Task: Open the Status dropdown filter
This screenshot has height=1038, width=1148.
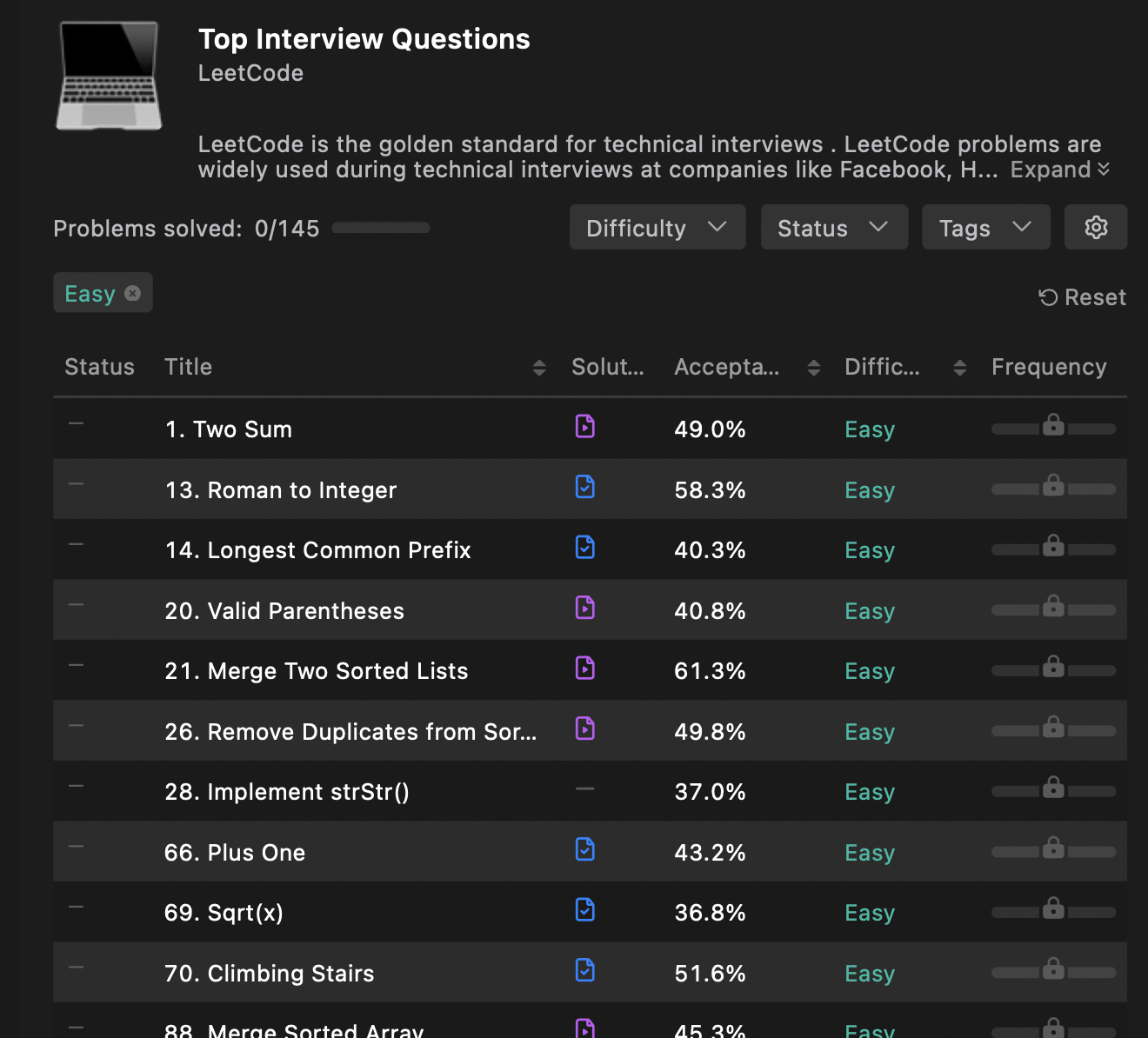Action: point(833,228)
